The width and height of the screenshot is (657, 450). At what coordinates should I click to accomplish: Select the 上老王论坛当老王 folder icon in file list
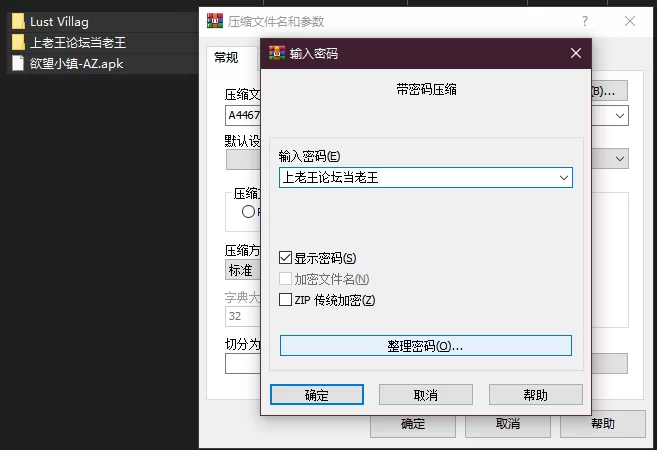(x=18, y=42)
